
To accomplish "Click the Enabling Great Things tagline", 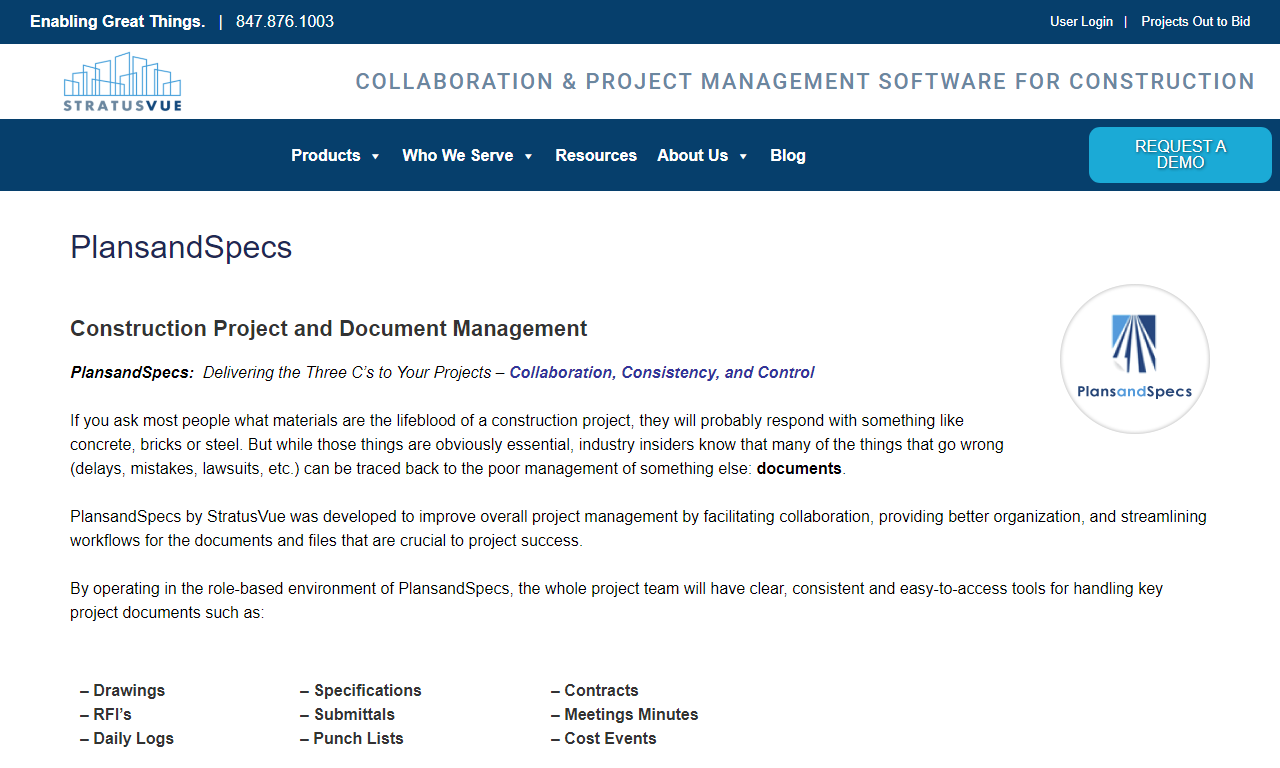I will point(117,21).
